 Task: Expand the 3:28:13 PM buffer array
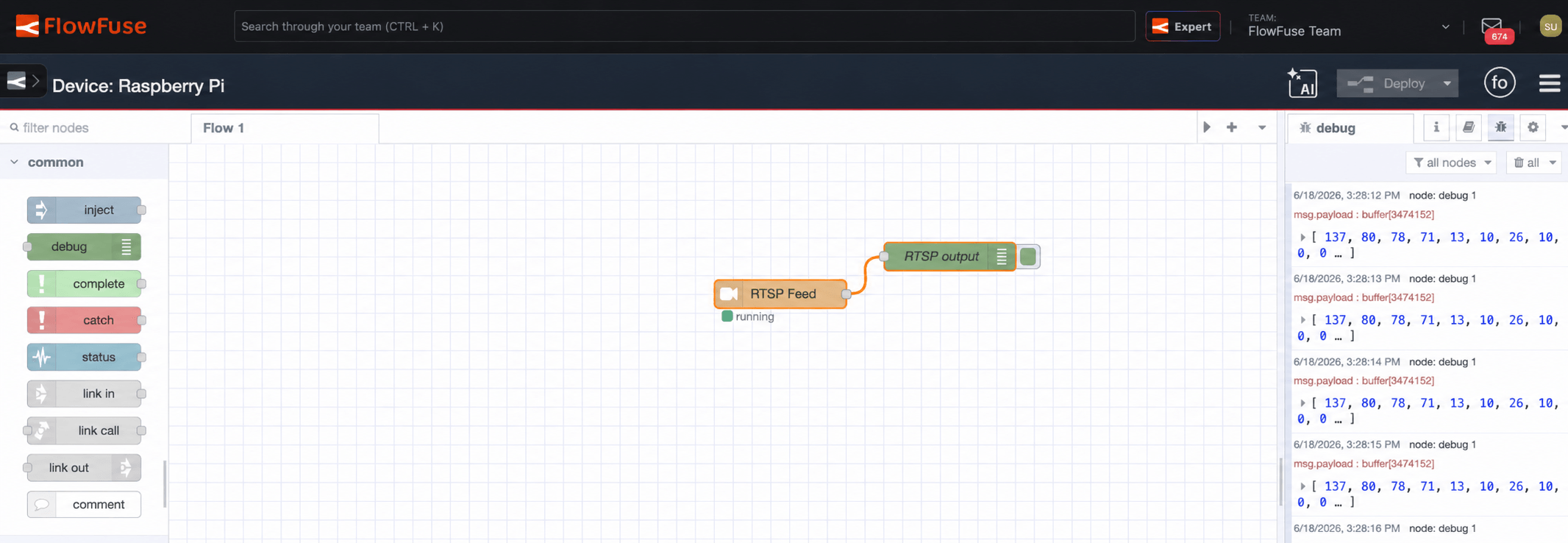1302,320
